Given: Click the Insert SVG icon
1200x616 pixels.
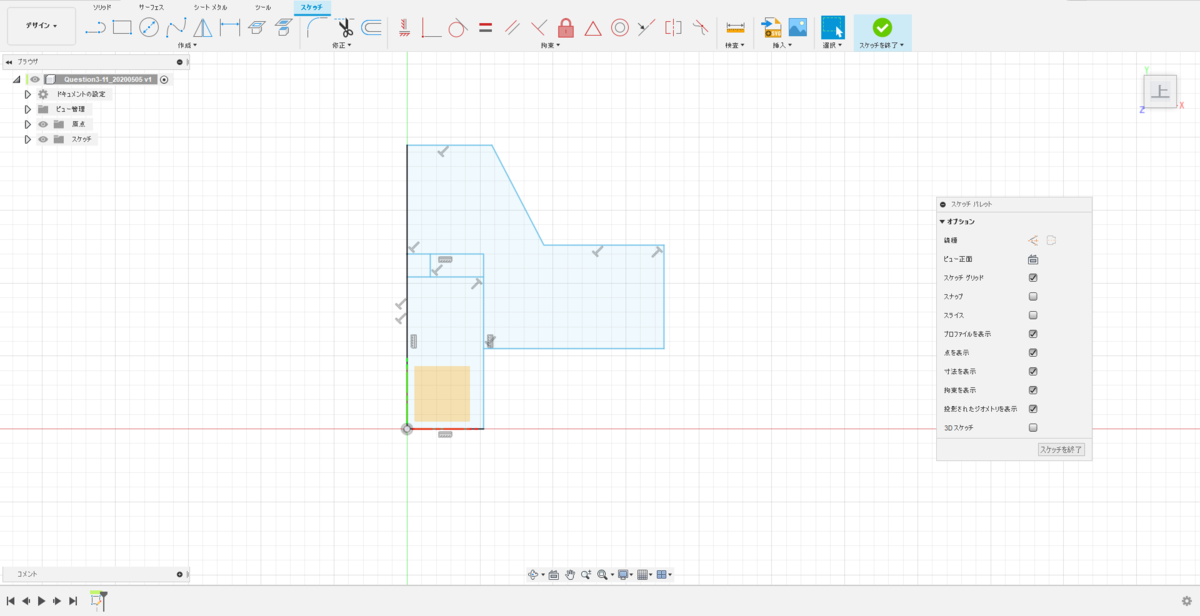Looking at the screenshot, I should (x=771, y=28).
